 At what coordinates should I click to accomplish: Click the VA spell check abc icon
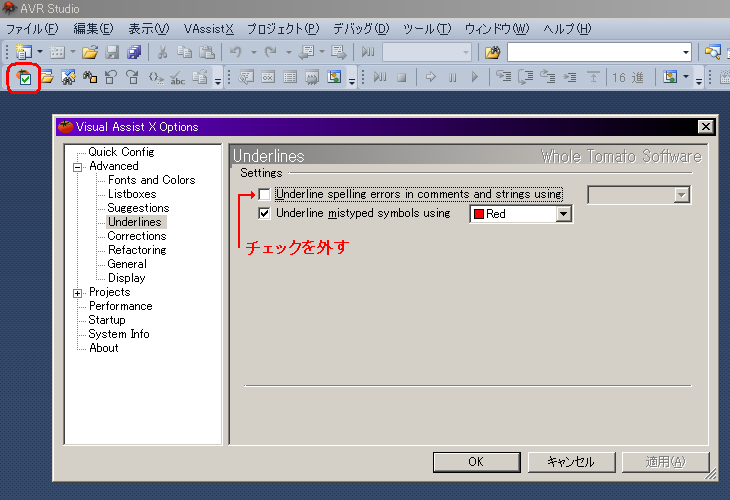(177, 77)
